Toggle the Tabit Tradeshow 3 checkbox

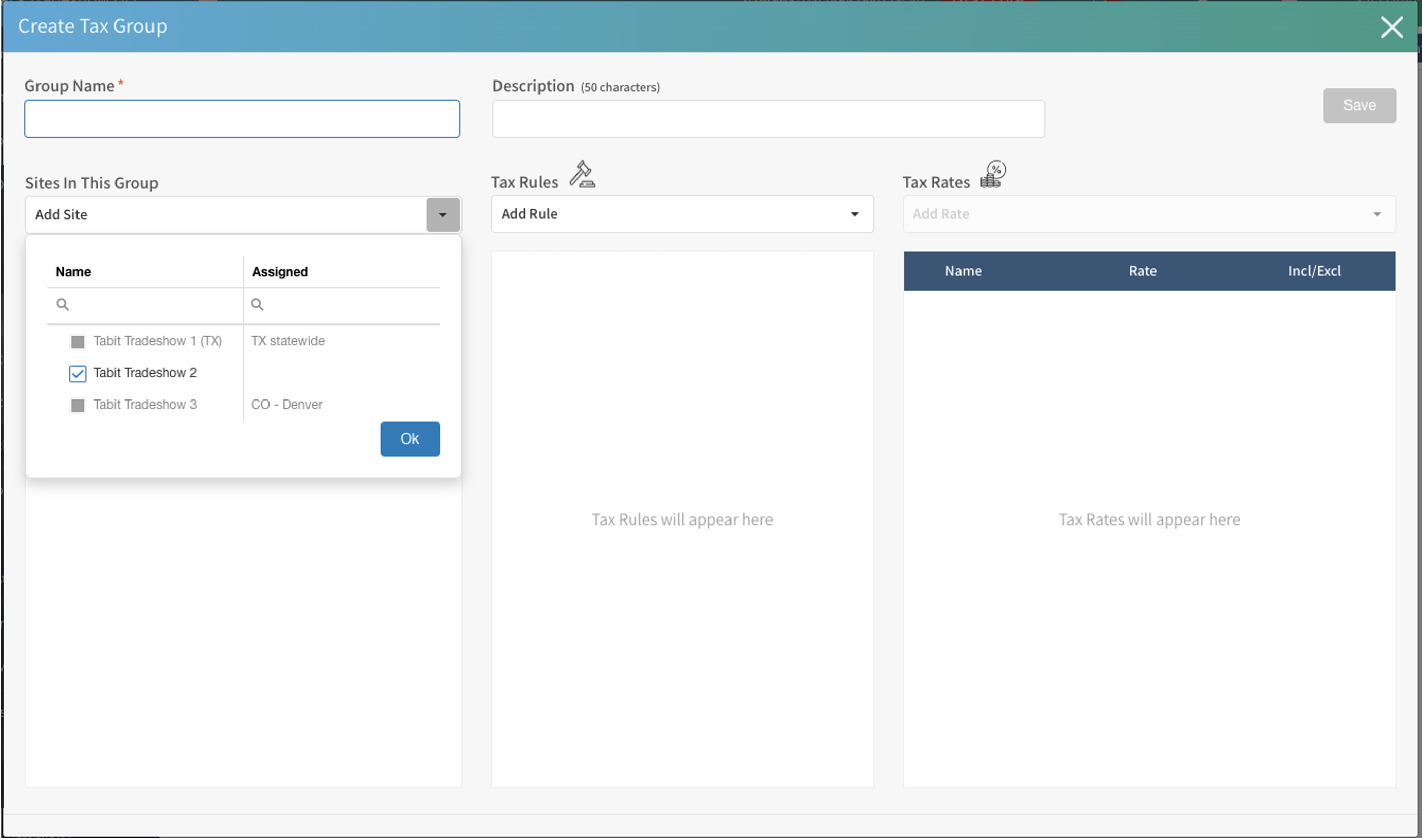(x=78, y=405)
